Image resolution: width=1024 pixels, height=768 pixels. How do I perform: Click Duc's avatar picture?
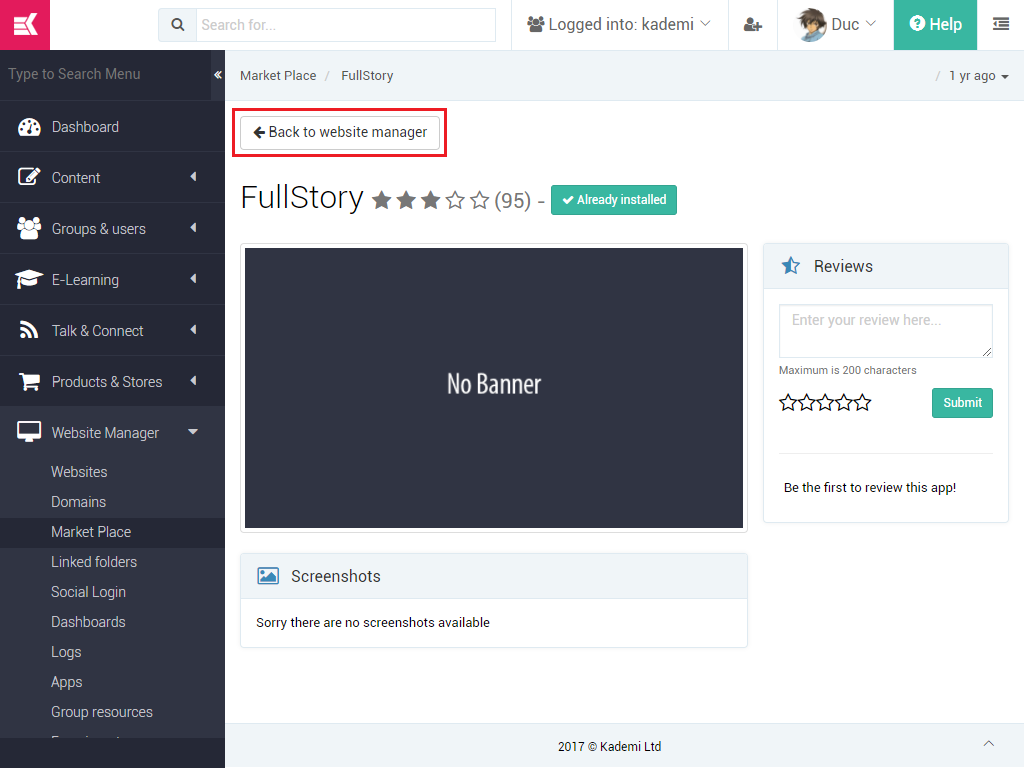[x=811, y=25]
